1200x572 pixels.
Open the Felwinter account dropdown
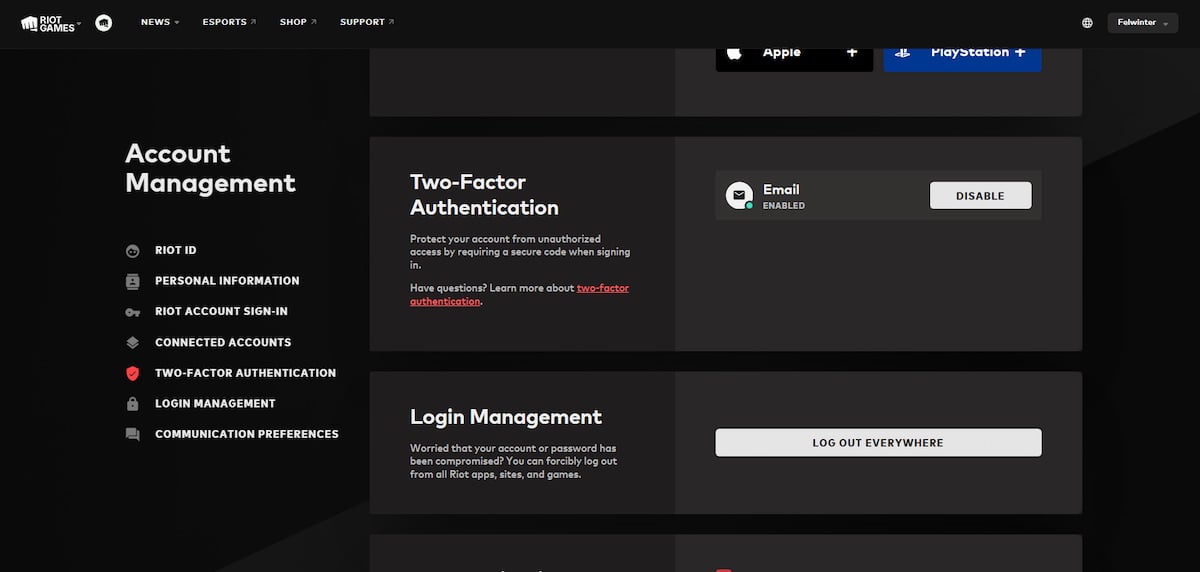(x=1142, y=23)
